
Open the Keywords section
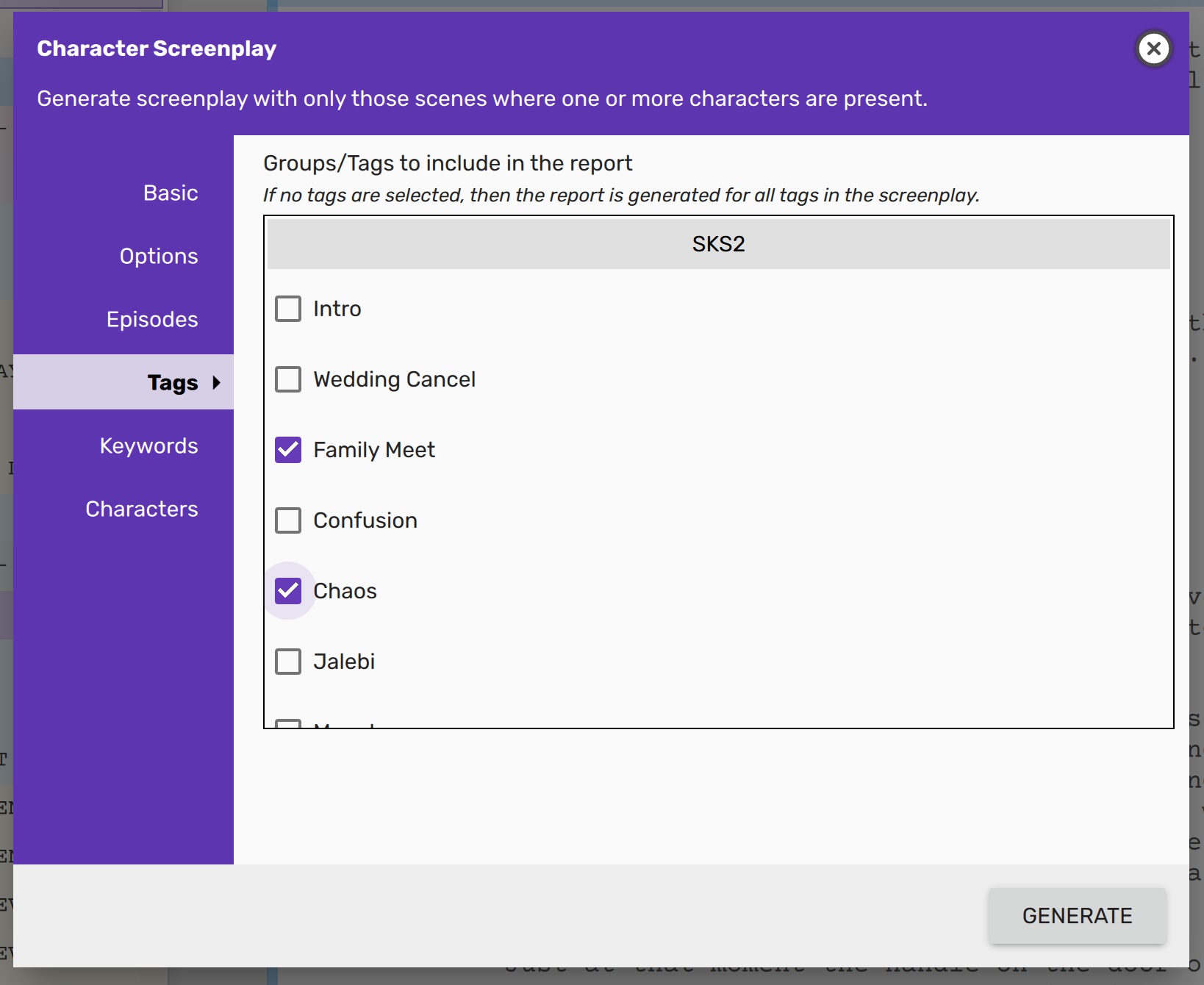pyautogui.click(x=149, y=445)
